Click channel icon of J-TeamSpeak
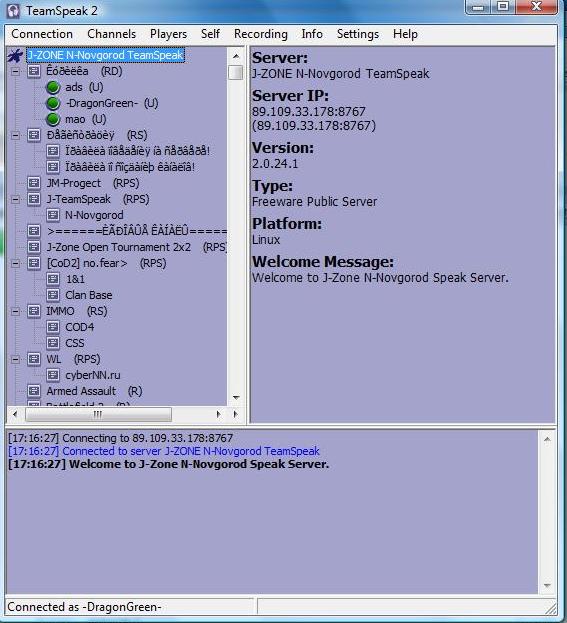The height and width of the screenshot is (623, 567). point(34,199)
